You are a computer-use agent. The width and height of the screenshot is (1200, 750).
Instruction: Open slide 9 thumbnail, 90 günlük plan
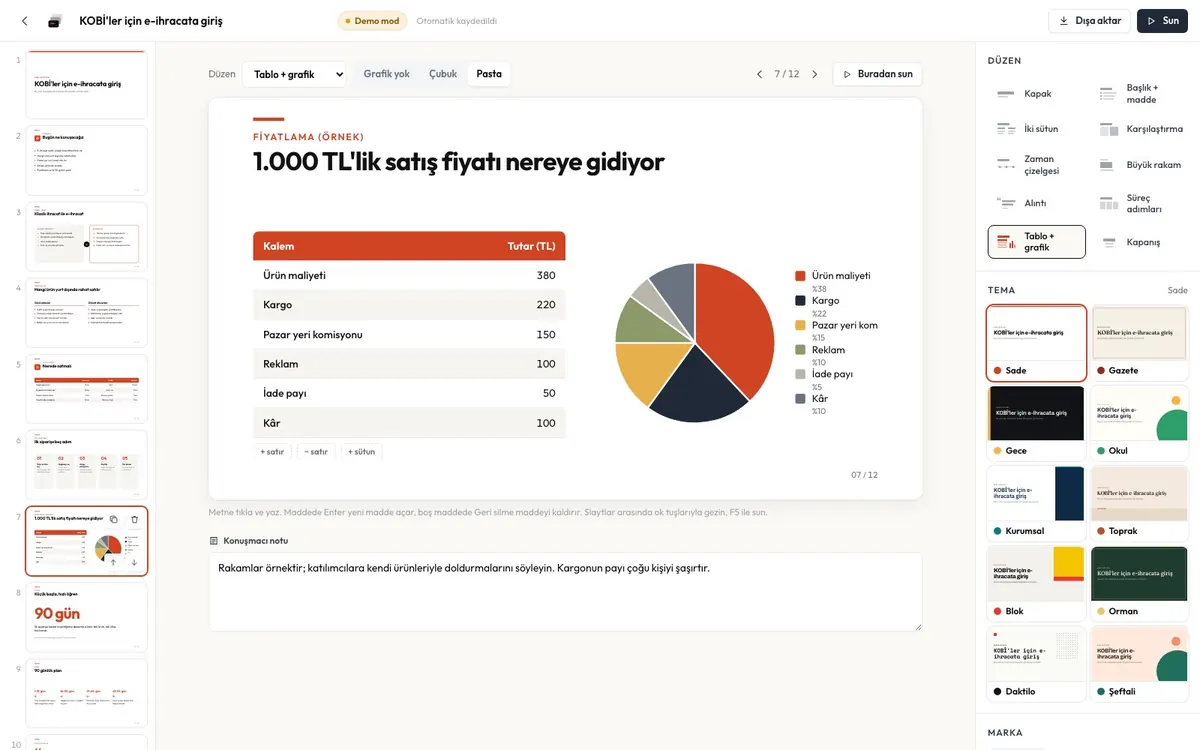click(x=86, y=693)
